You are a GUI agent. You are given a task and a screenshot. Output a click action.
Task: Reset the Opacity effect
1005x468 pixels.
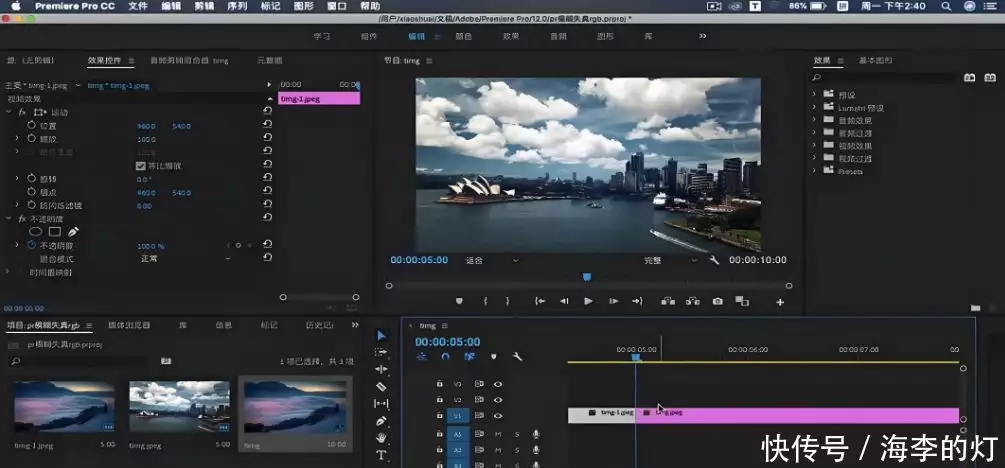click(x=267, y=219)
